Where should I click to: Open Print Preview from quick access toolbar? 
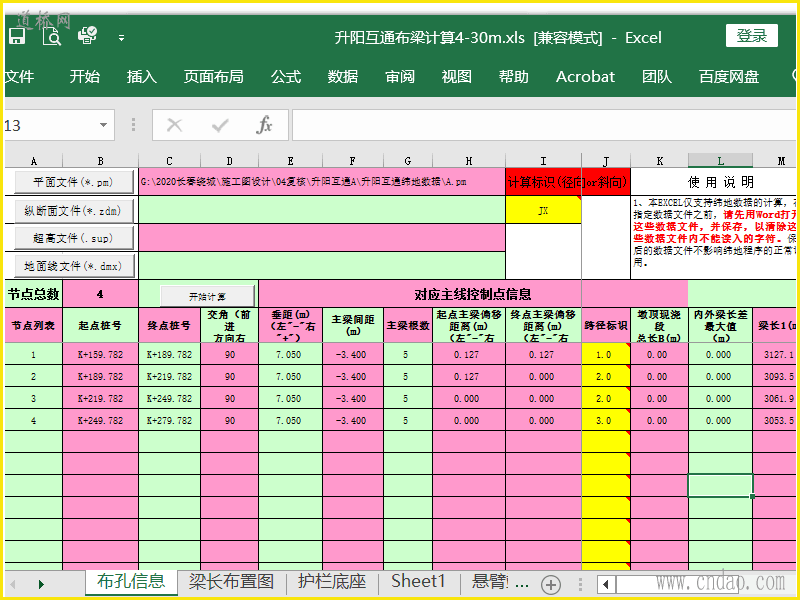tap(52, 36)
